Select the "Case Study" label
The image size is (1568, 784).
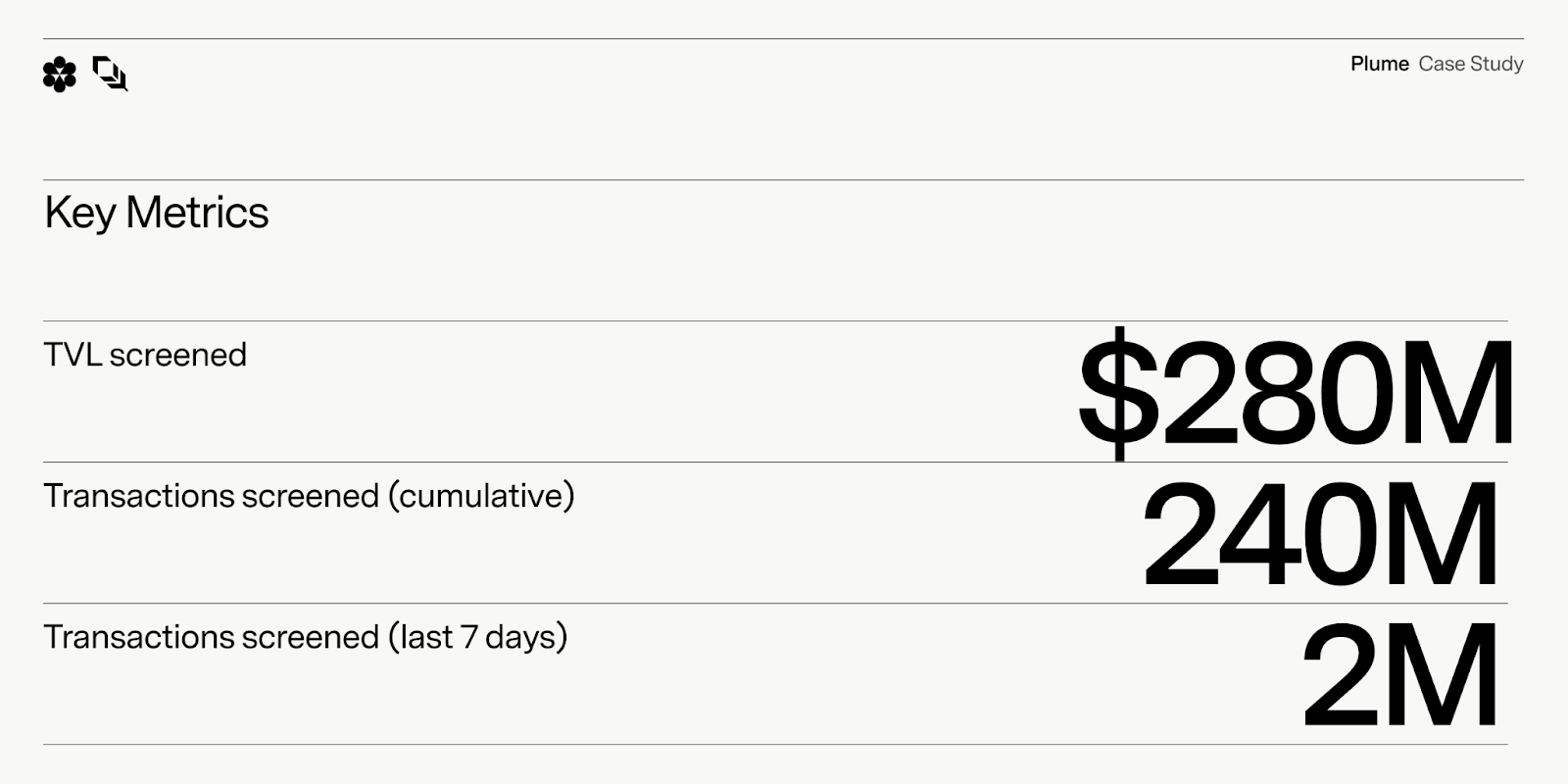(x=1470, y=64)
